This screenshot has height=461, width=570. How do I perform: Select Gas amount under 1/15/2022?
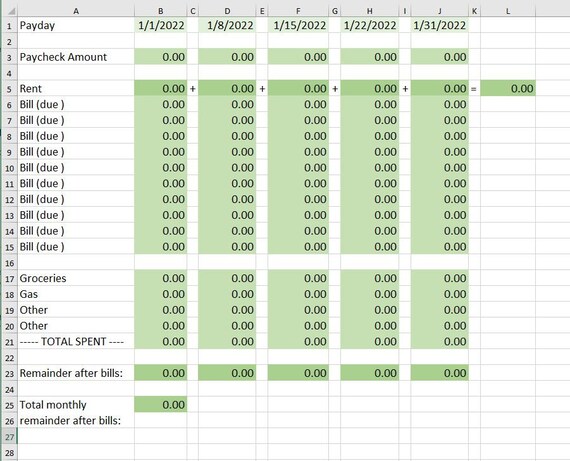[298, 294]
